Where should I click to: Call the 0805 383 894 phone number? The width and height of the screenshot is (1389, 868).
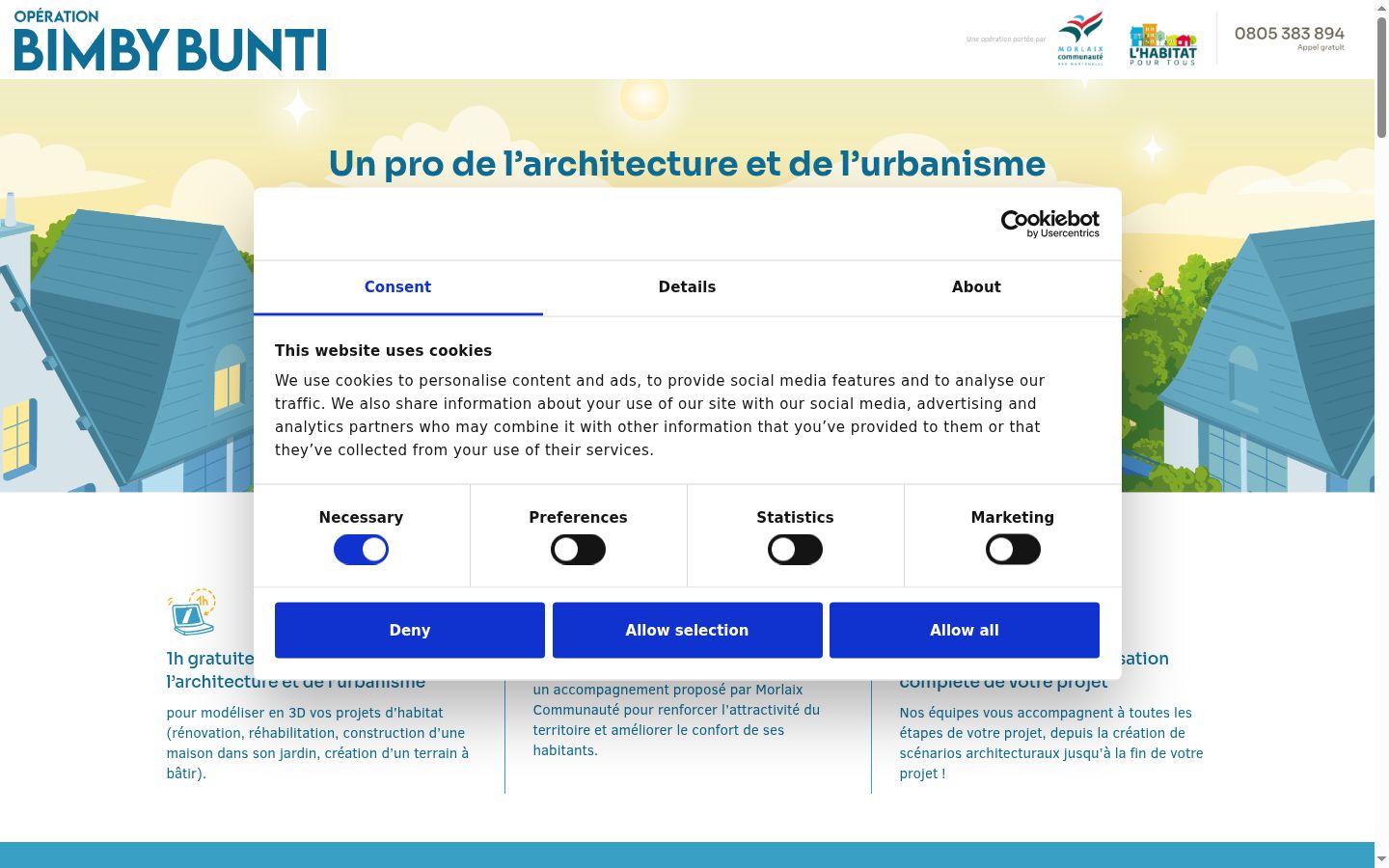click(x=1289, y=34)
